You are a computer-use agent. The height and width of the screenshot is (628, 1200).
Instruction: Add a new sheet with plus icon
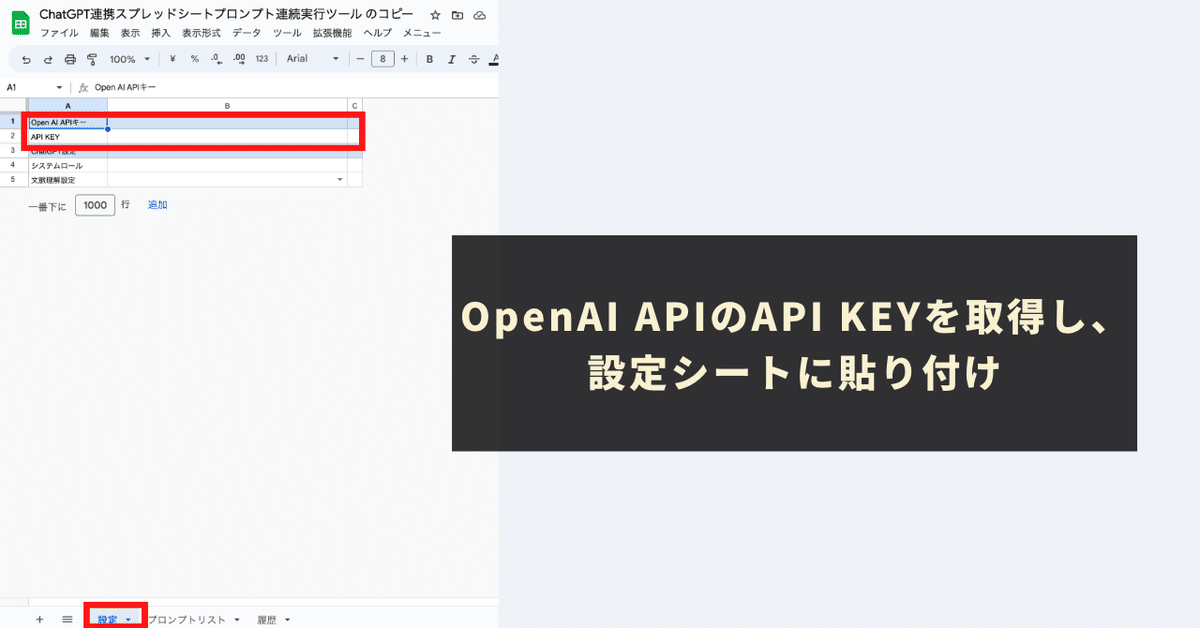coord(39,619)
